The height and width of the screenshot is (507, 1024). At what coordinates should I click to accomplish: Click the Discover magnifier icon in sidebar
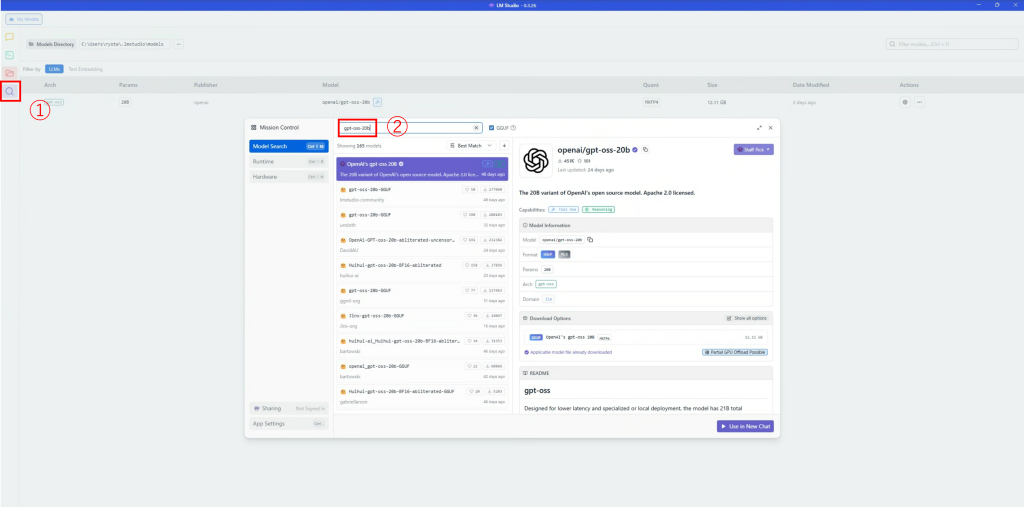[x=10, y=91]
